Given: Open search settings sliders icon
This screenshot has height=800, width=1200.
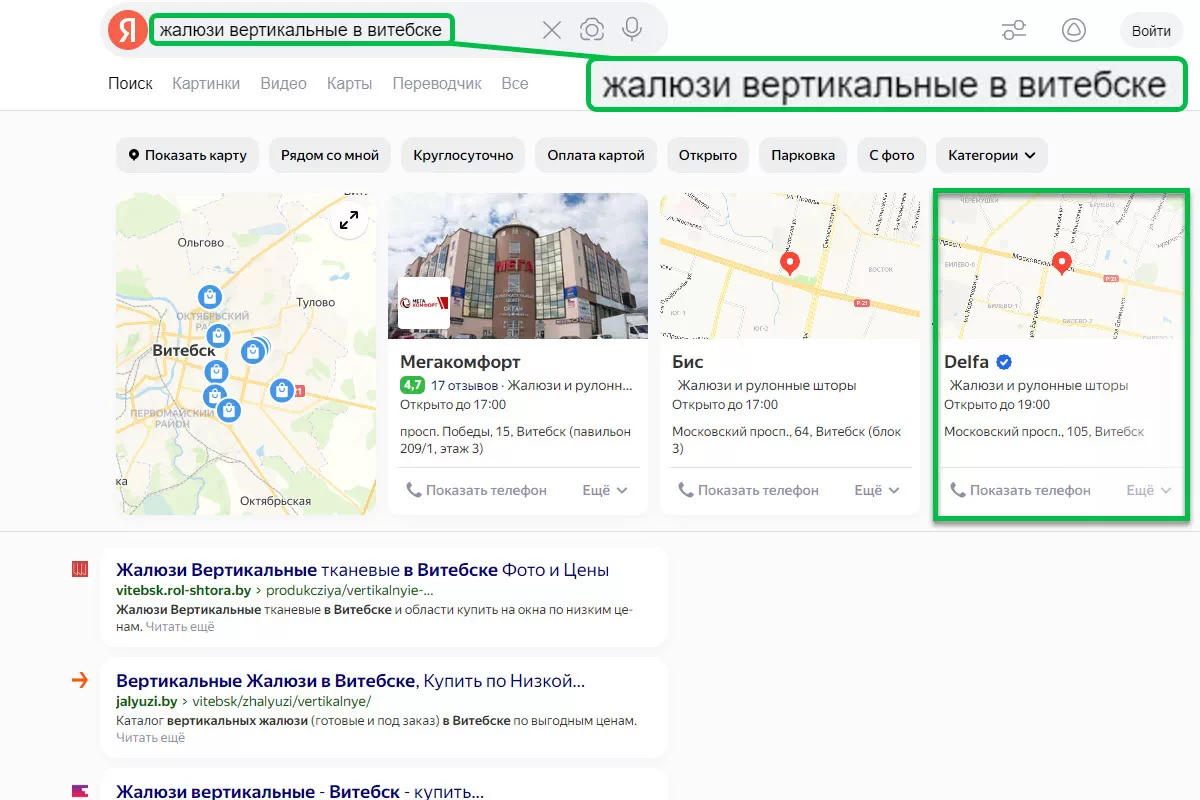Looking at the screenshot, I should click(x=1014, y=31).
